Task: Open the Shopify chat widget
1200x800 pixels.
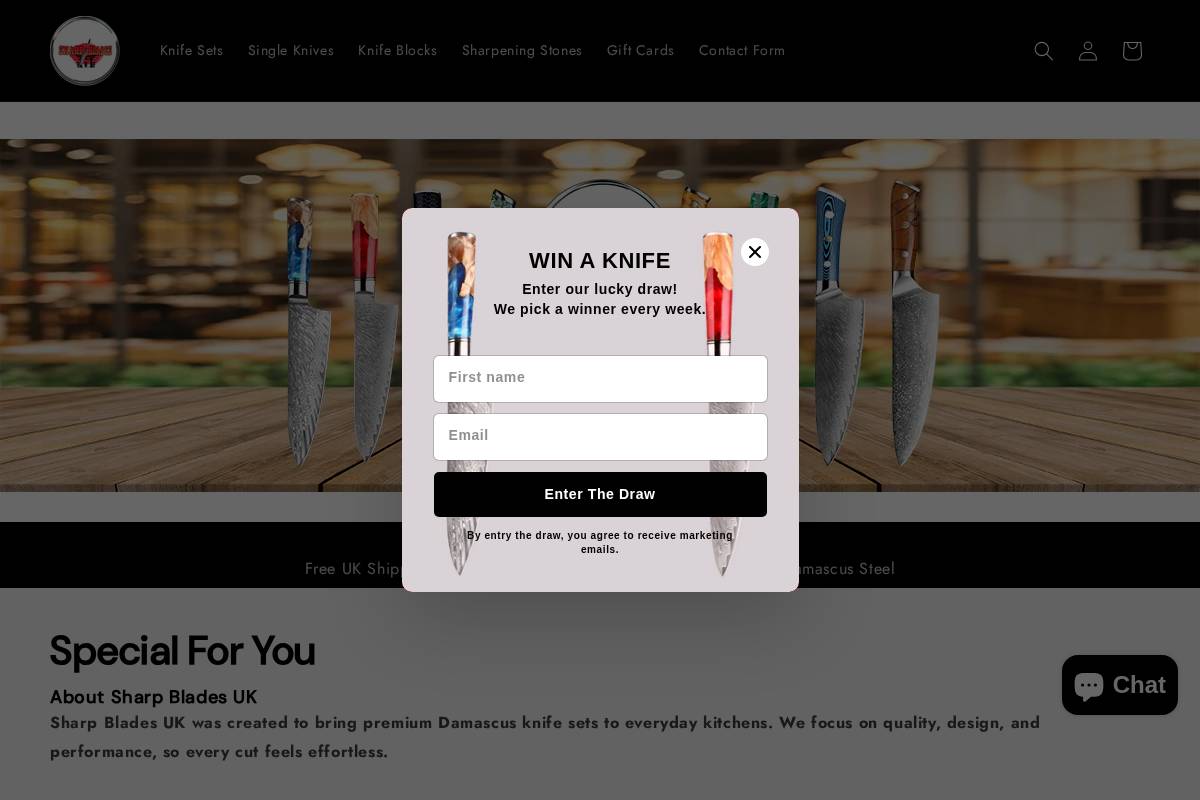Action: pos(1120,685)
